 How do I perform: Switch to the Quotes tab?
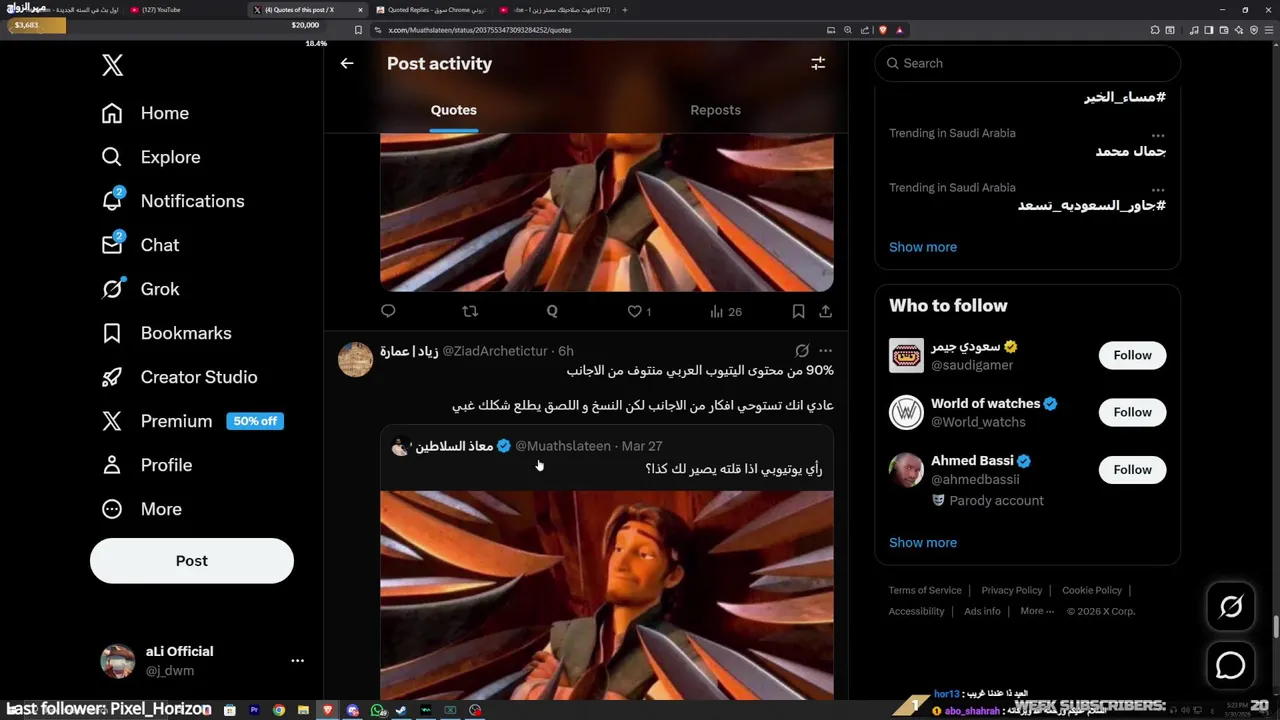click(454, 110)
